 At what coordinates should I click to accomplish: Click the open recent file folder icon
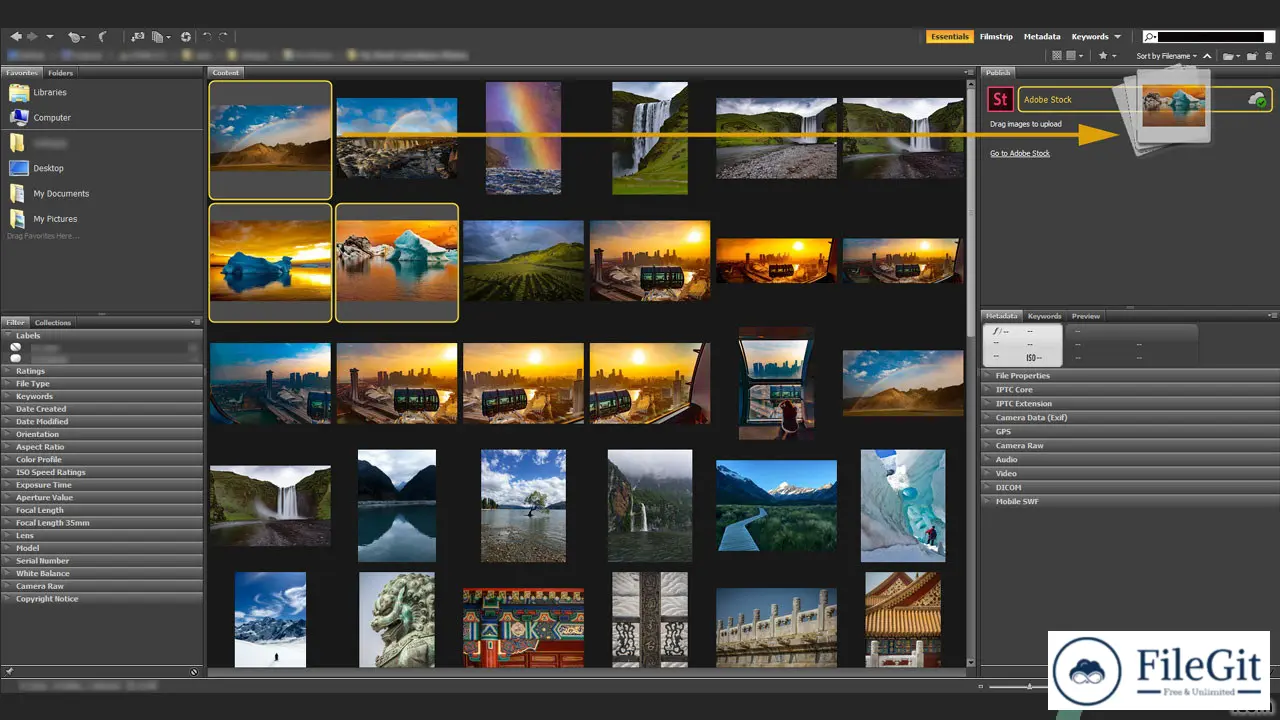(x=1231, y=56)
